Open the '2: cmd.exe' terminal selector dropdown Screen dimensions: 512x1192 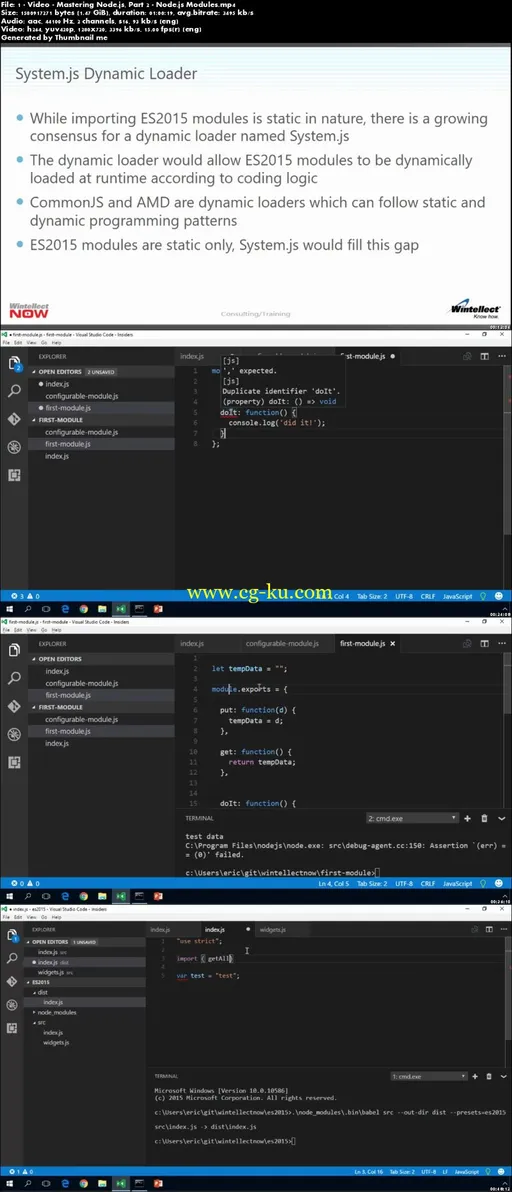[x=412, y=818]
